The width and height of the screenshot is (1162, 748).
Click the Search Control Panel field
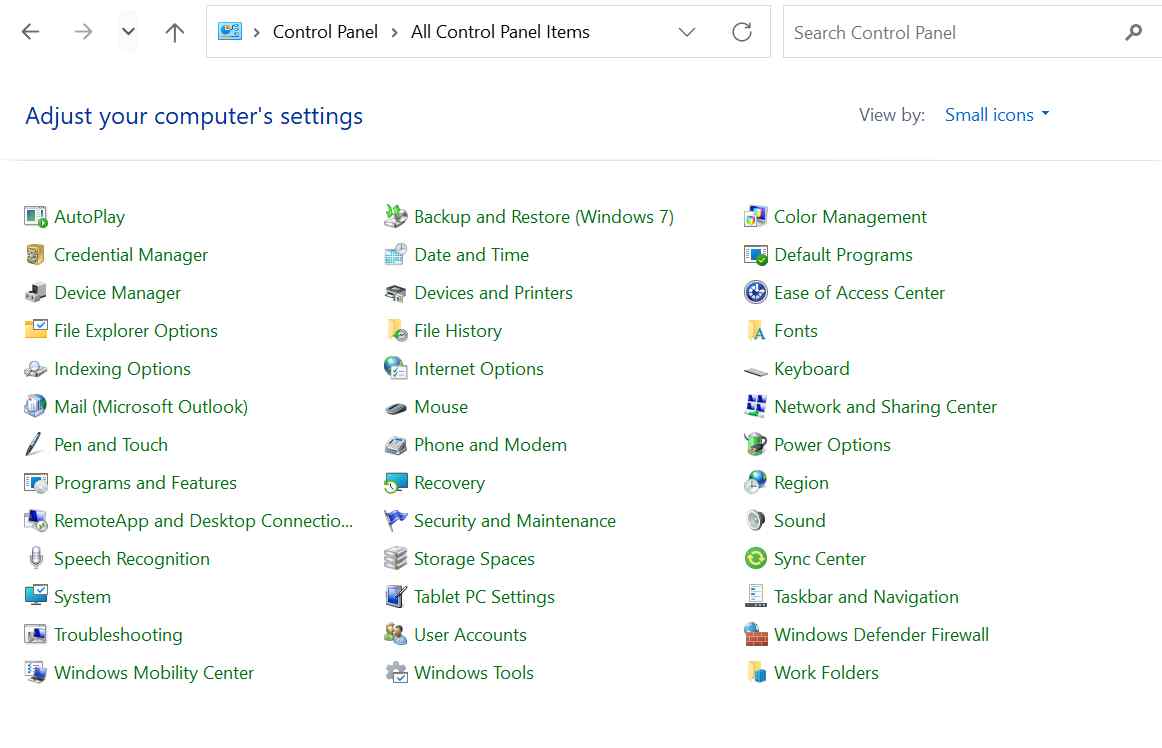(x=950, y=32)
